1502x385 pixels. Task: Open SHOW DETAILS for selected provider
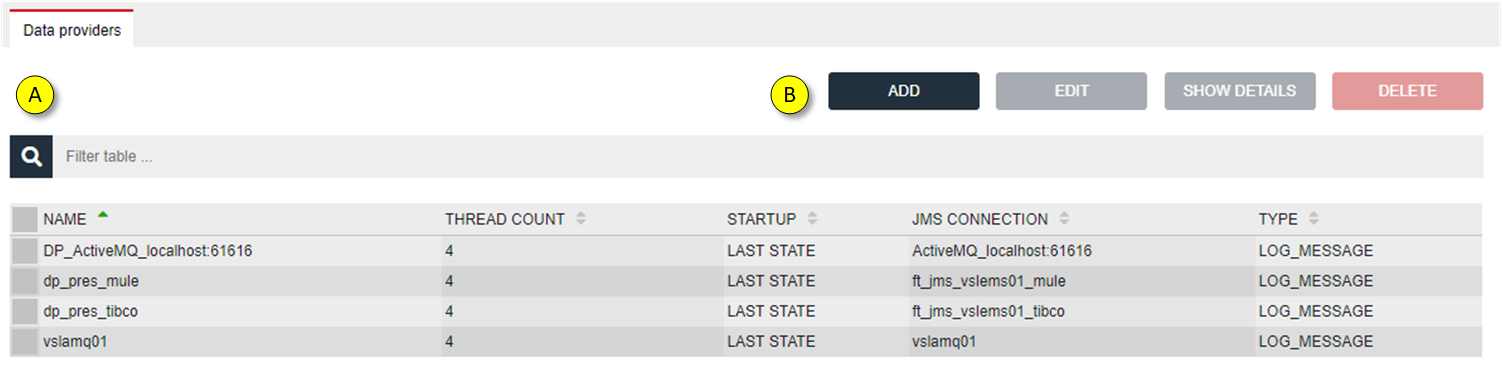(x=1240, y=91)
